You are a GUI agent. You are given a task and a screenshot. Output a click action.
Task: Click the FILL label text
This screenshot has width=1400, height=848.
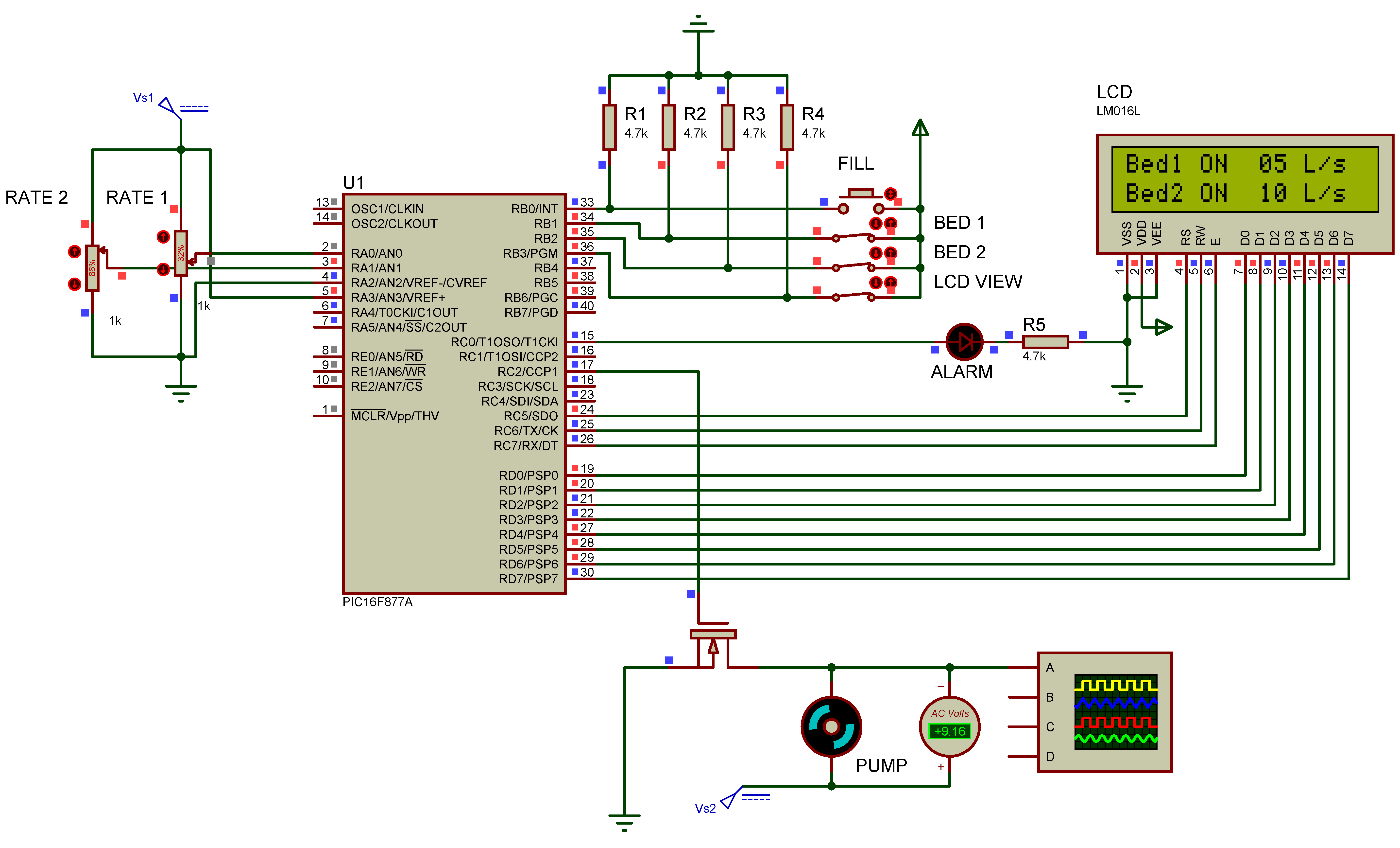[x=856, y=164]
